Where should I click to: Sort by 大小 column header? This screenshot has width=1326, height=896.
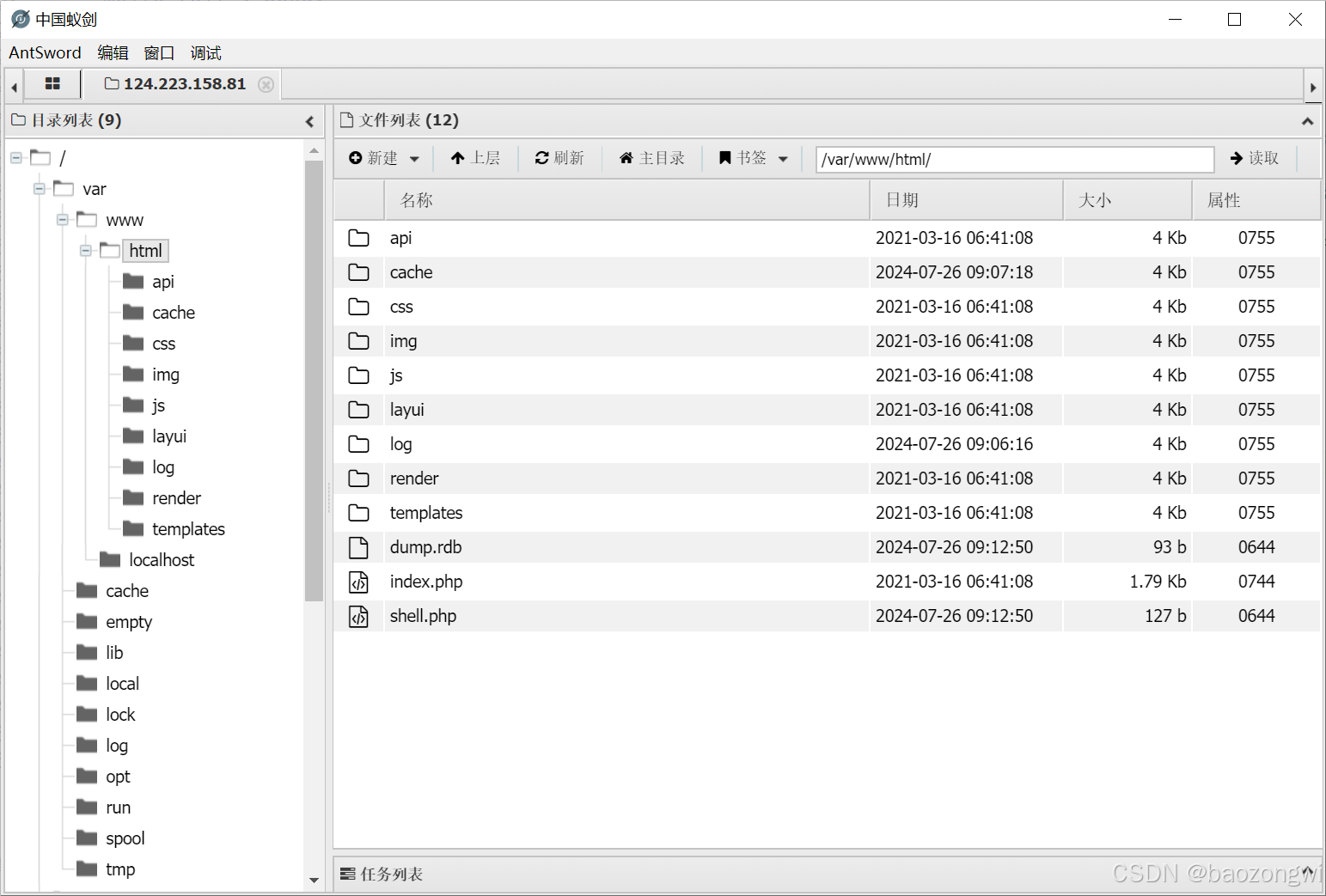[x=1127, y=200]
